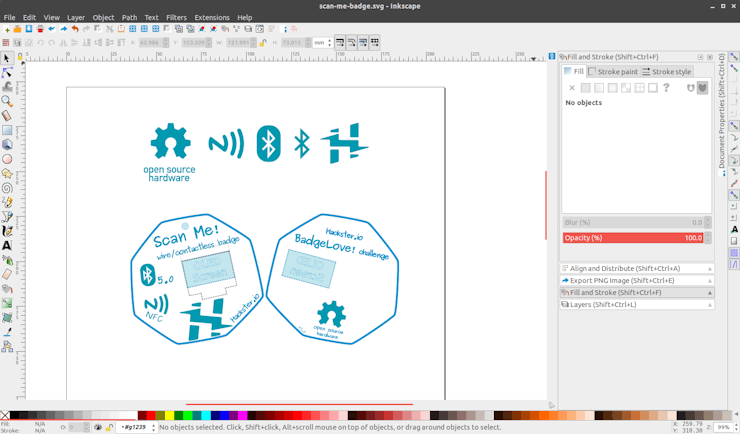
Task: Switch to the Stroke style tab
Action: pos(666,72)
